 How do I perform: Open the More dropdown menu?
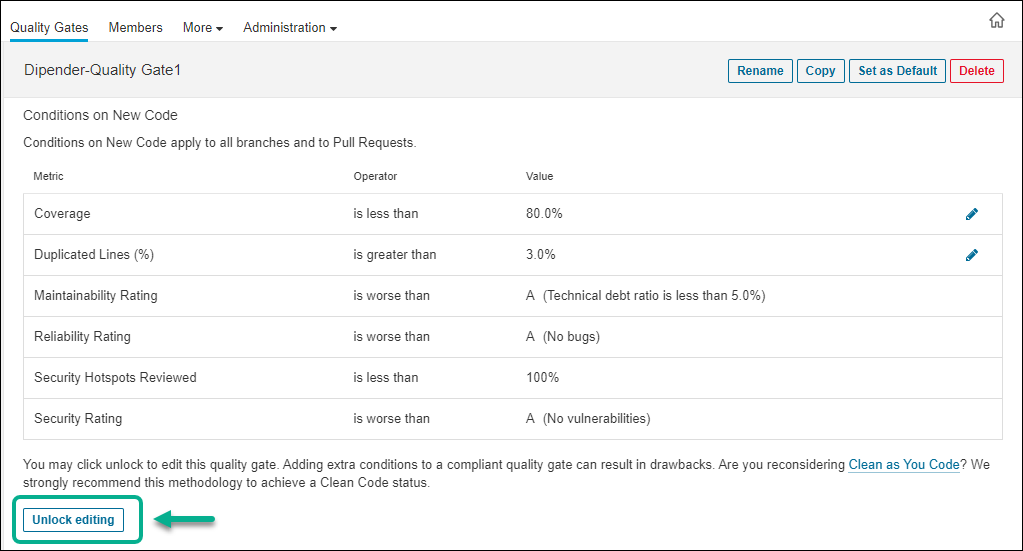(203, 28)
